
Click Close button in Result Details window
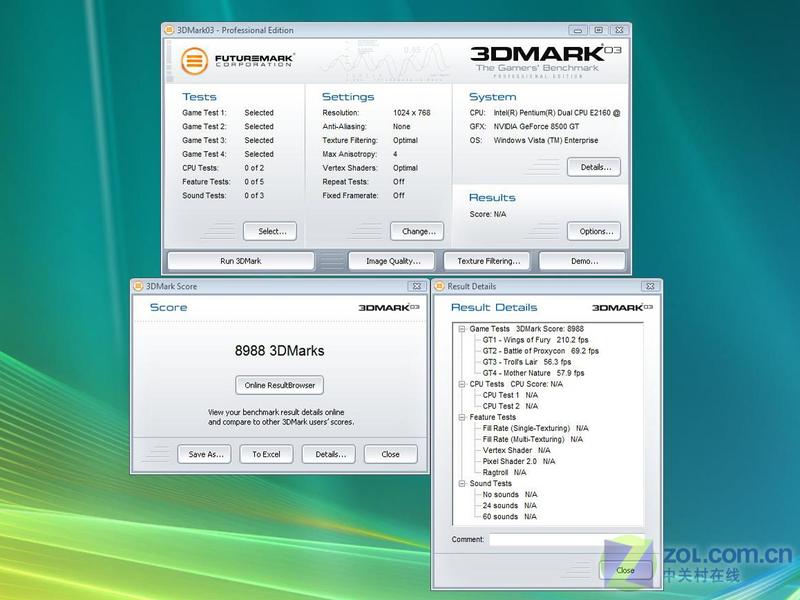[x=626, y=570]
